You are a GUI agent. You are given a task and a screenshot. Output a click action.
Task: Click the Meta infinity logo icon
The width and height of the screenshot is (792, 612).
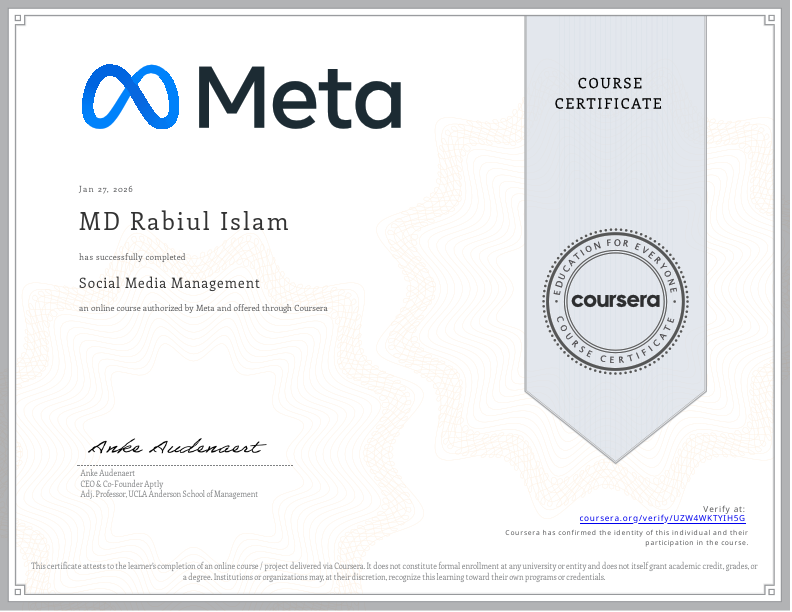click(130, 96)
